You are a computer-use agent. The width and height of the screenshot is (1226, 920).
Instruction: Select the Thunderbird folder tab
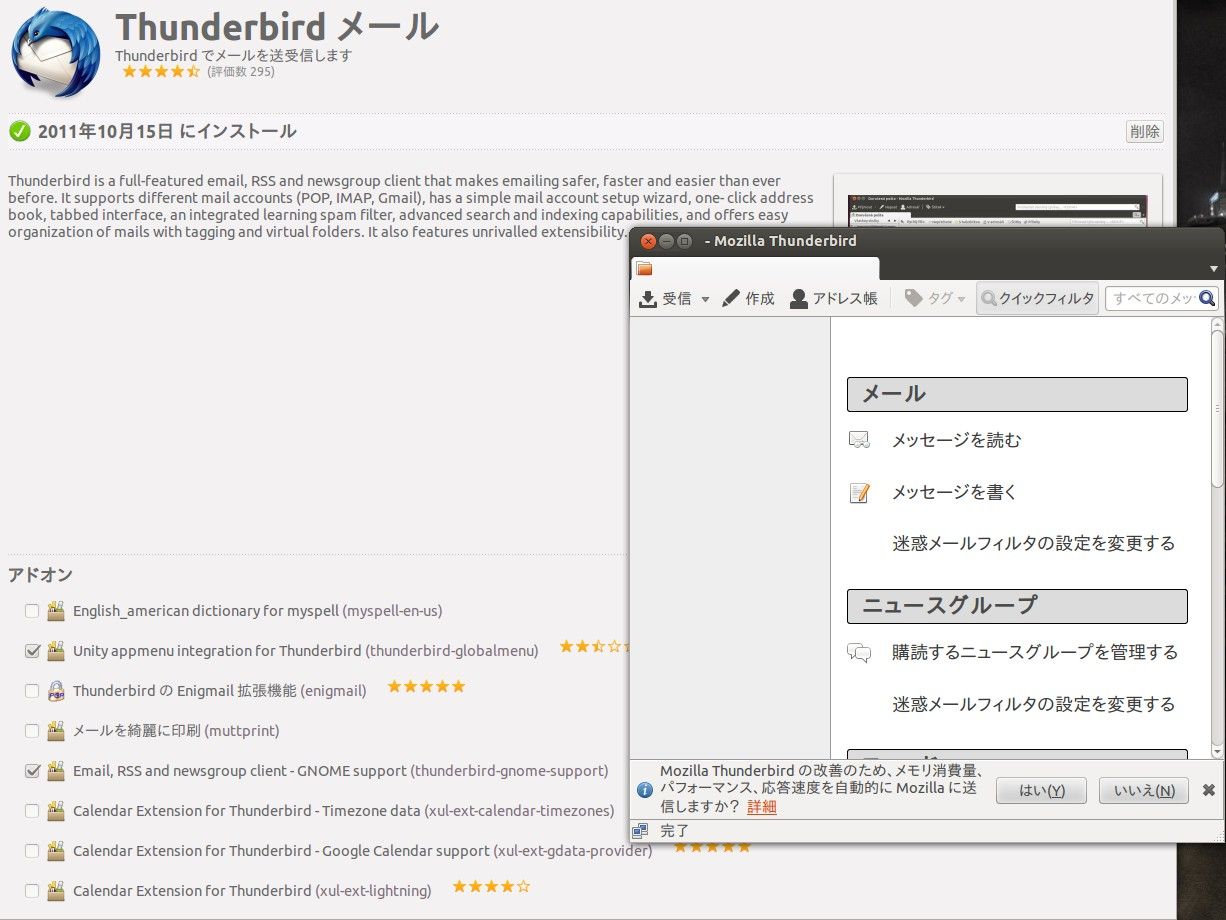(755, 268)
